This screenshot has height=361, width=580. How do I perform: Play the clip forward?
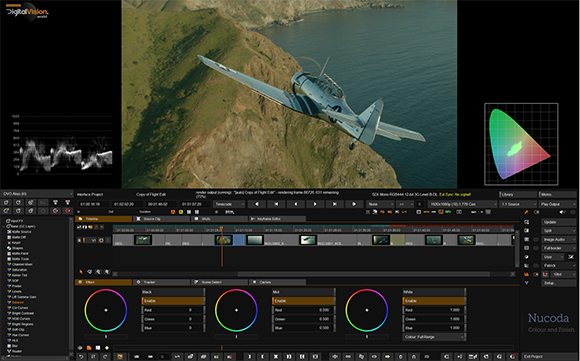coord(354,204)
